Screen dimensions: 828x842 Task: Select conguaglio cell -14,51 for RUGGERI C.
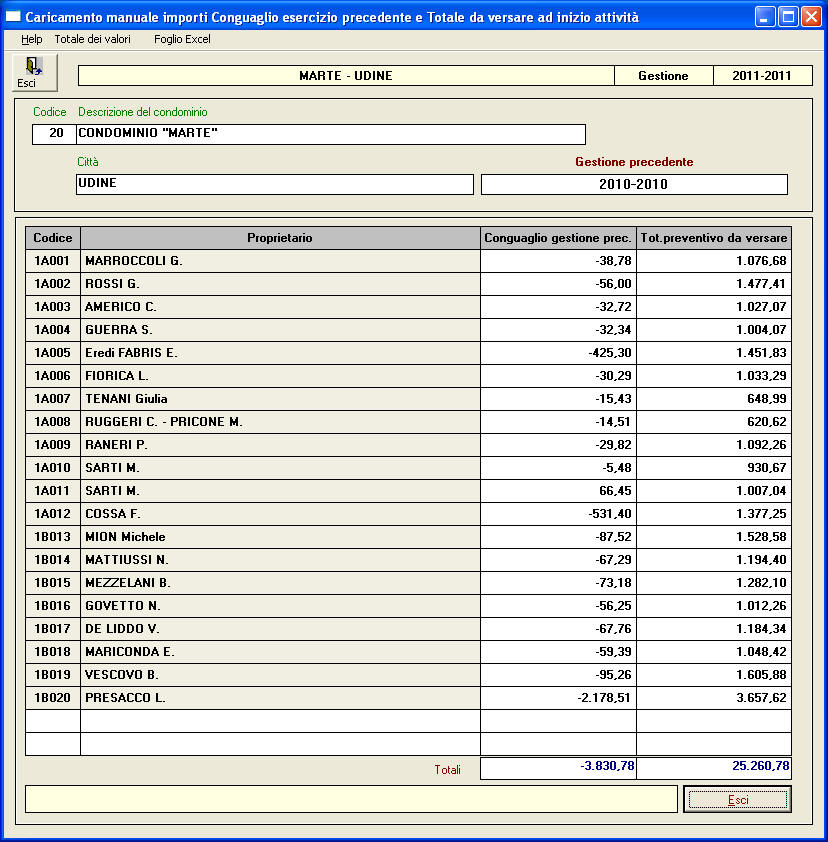[558, 422]
